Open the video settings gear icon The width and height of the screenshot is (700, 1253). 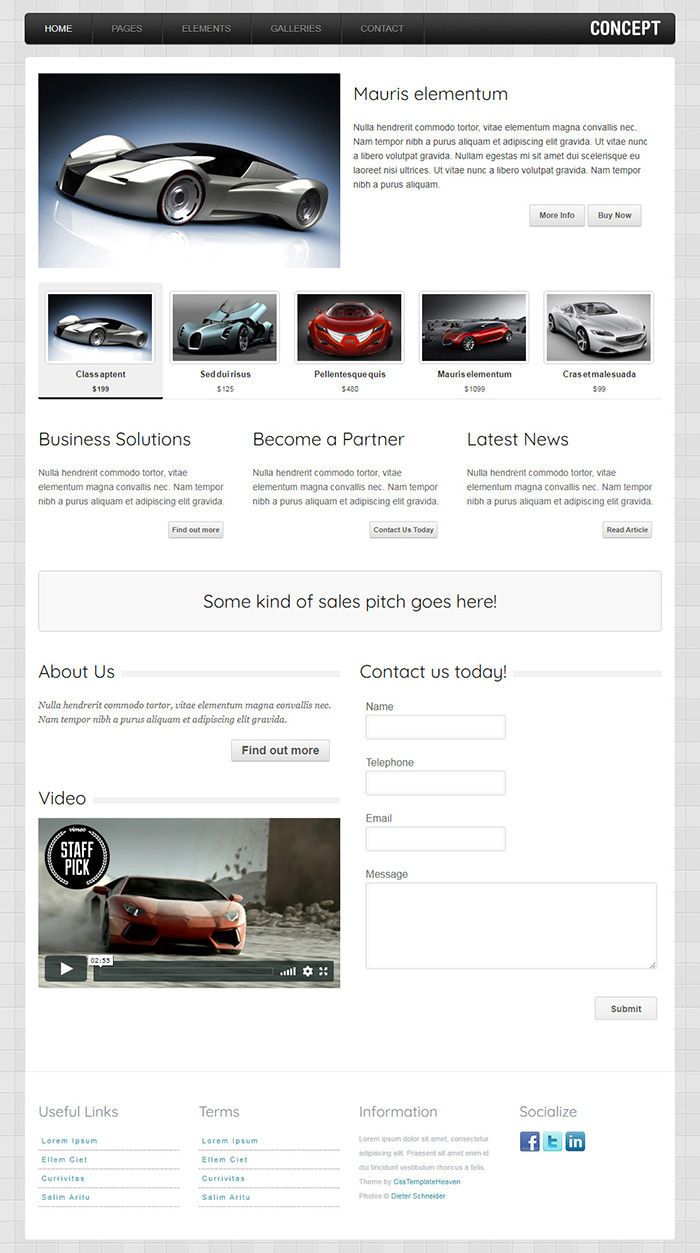pyautogui.click(x=307, y=971)
